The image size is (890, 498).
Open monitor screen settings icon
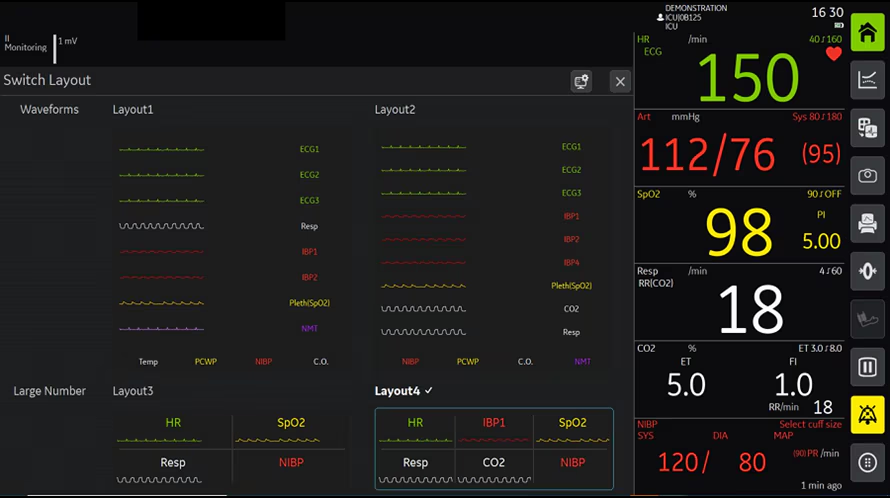point(581,81)
